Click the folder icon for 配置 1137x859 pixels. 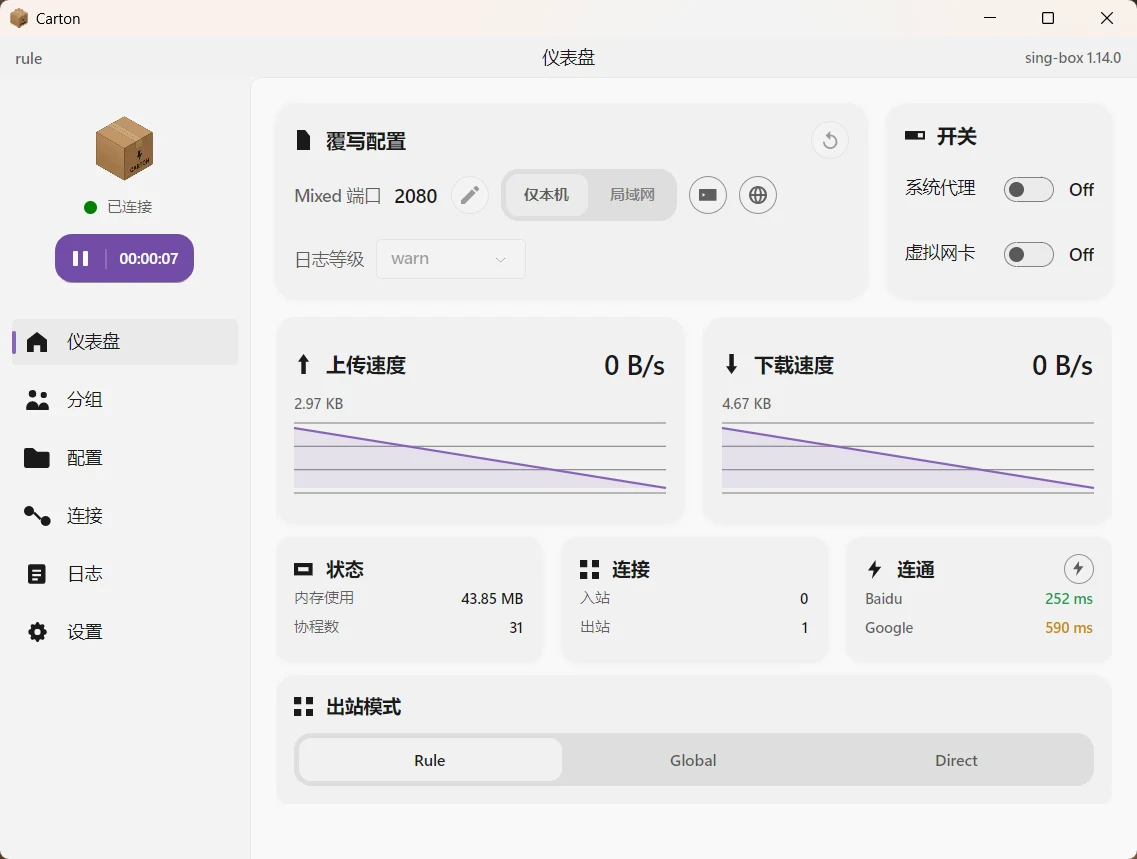pos(37,457)
